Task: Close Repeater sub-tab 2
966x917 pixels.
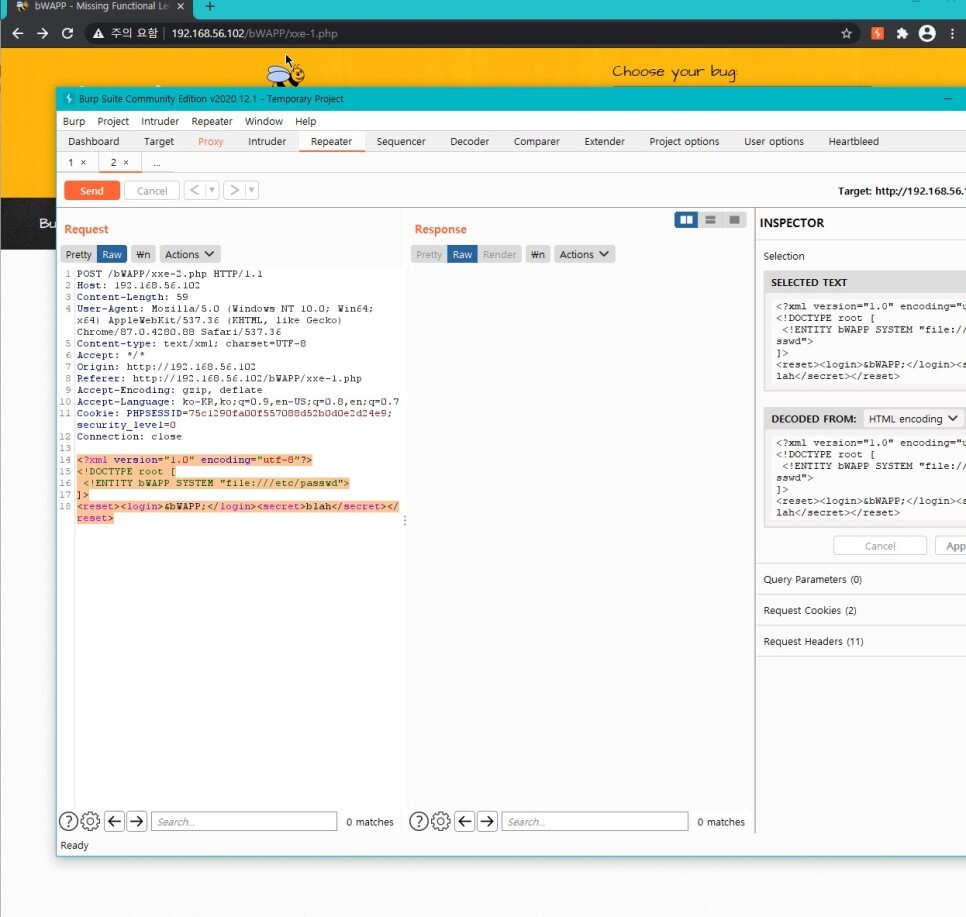Action: [x=126, y=162]
